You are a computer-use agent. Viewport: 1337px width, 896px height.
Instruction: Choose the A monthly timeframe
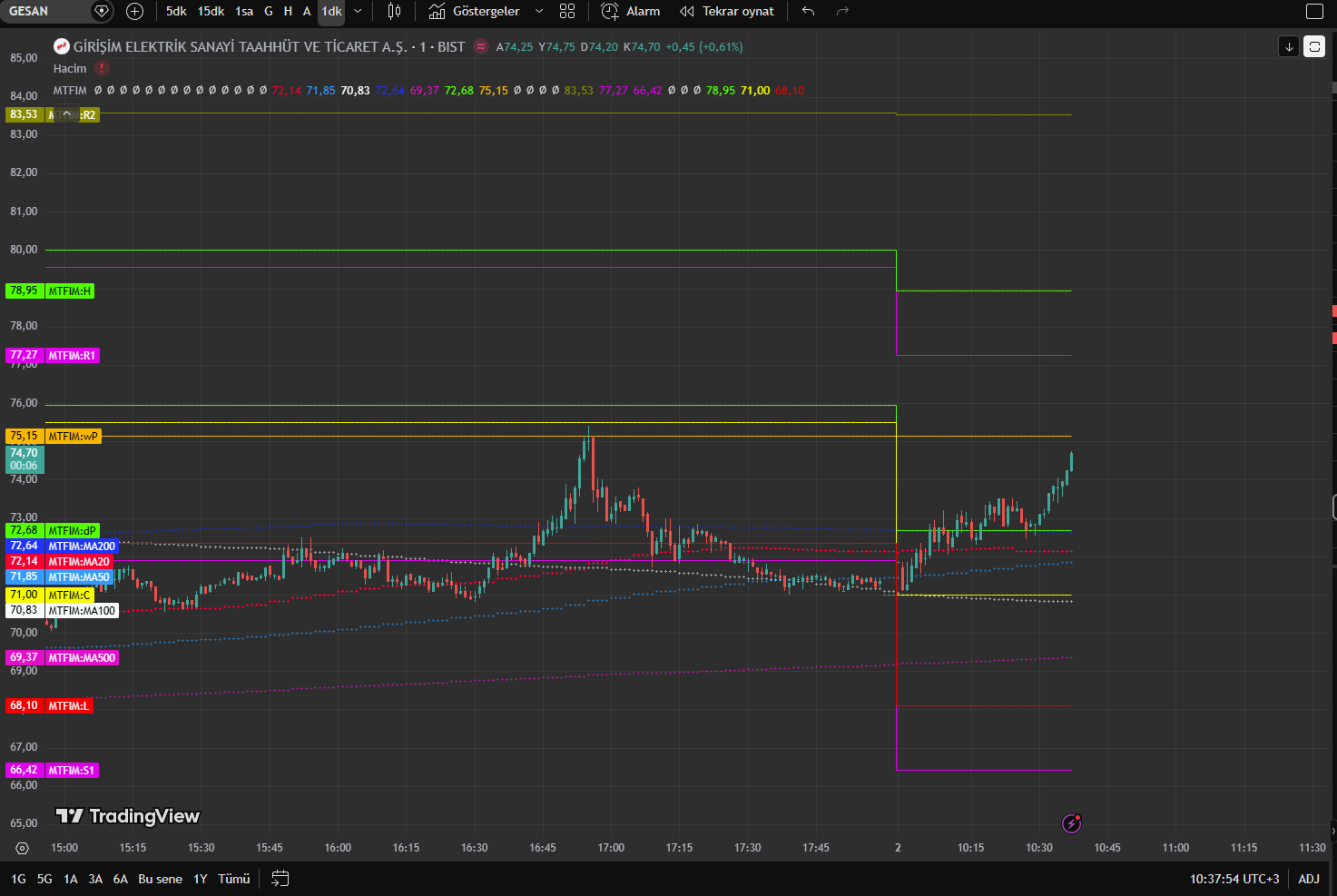[x=307, y=11]
